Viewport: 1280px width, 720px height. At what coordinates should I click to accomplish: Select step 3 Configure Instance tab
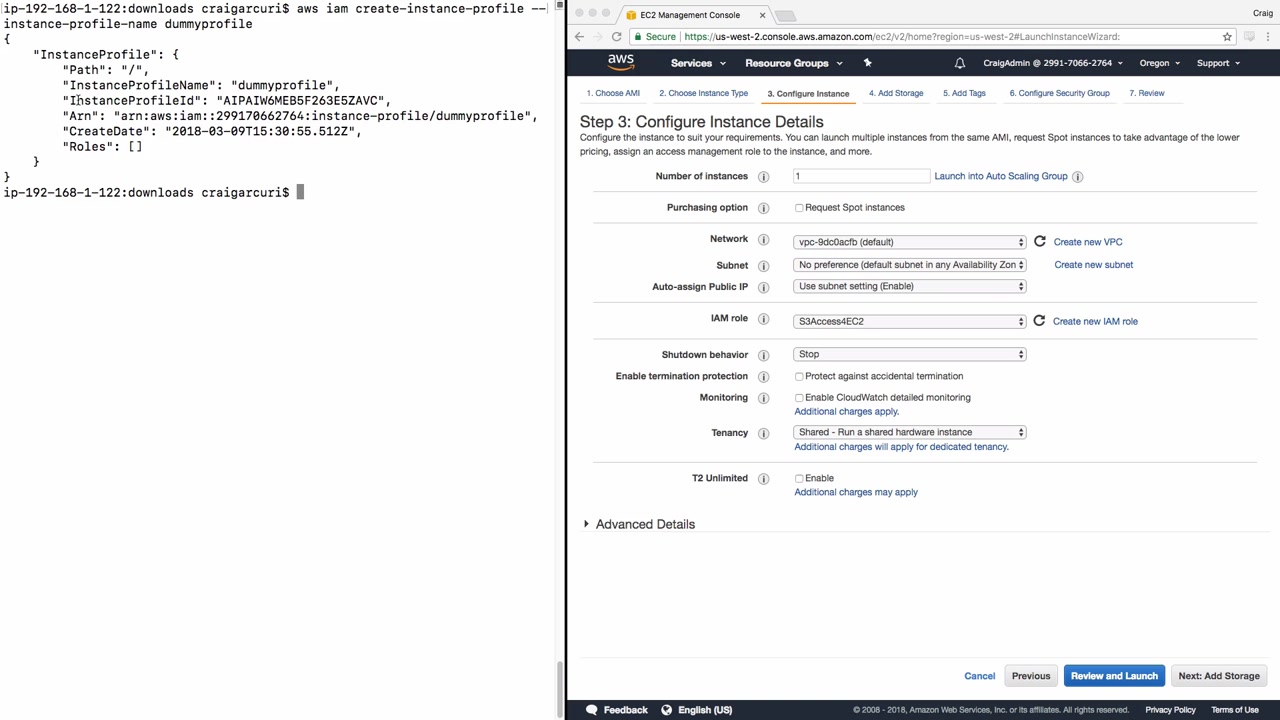pyautogui.click(x=808, y=94)
